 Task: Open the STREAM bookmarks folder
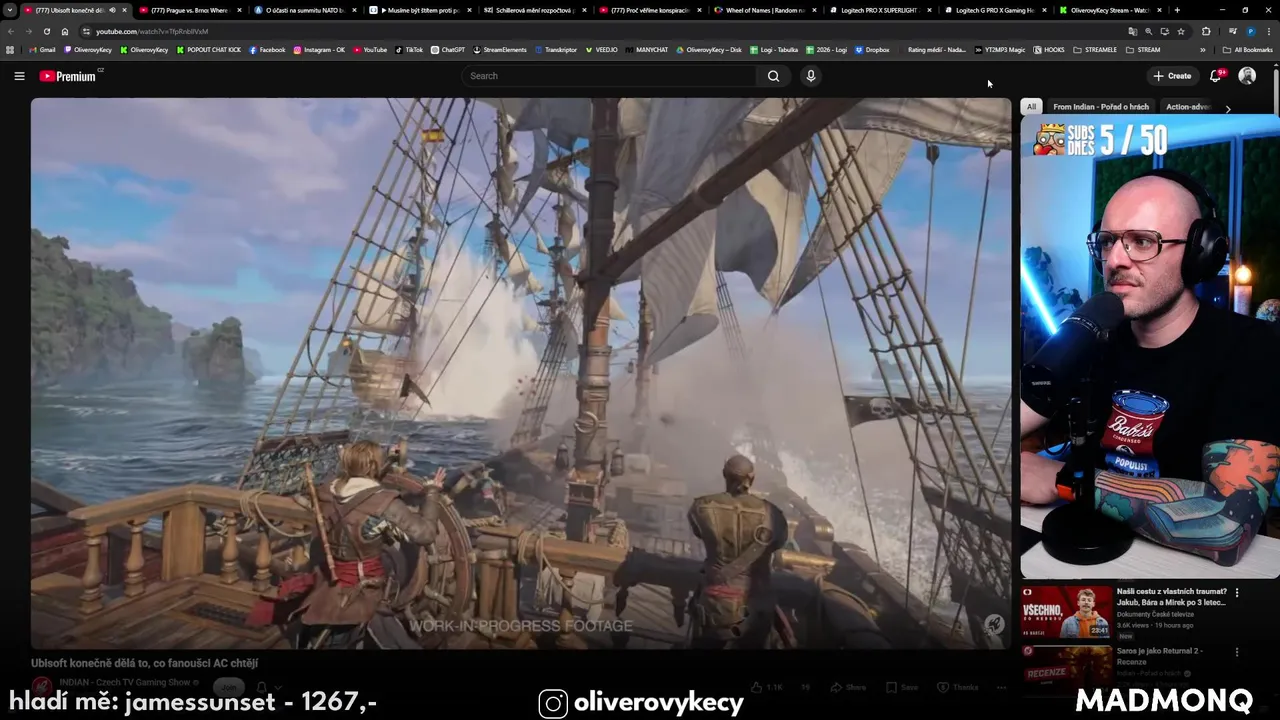pos(1144,50)
